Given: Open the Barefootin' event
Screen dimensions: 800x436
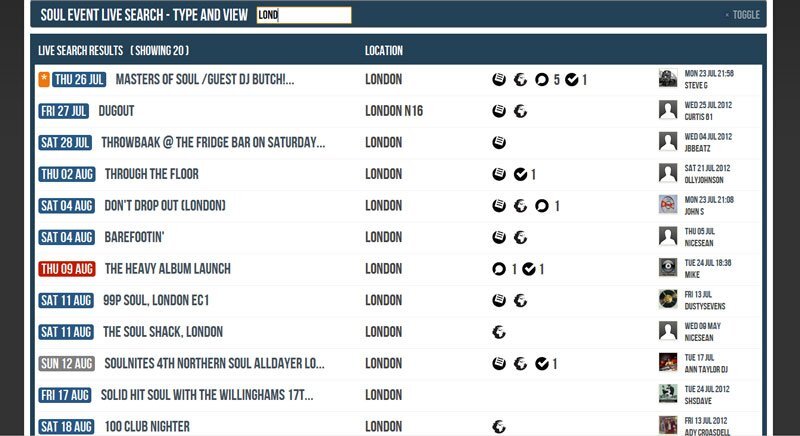Looking at the screenshot, I should tap(134, 237).
